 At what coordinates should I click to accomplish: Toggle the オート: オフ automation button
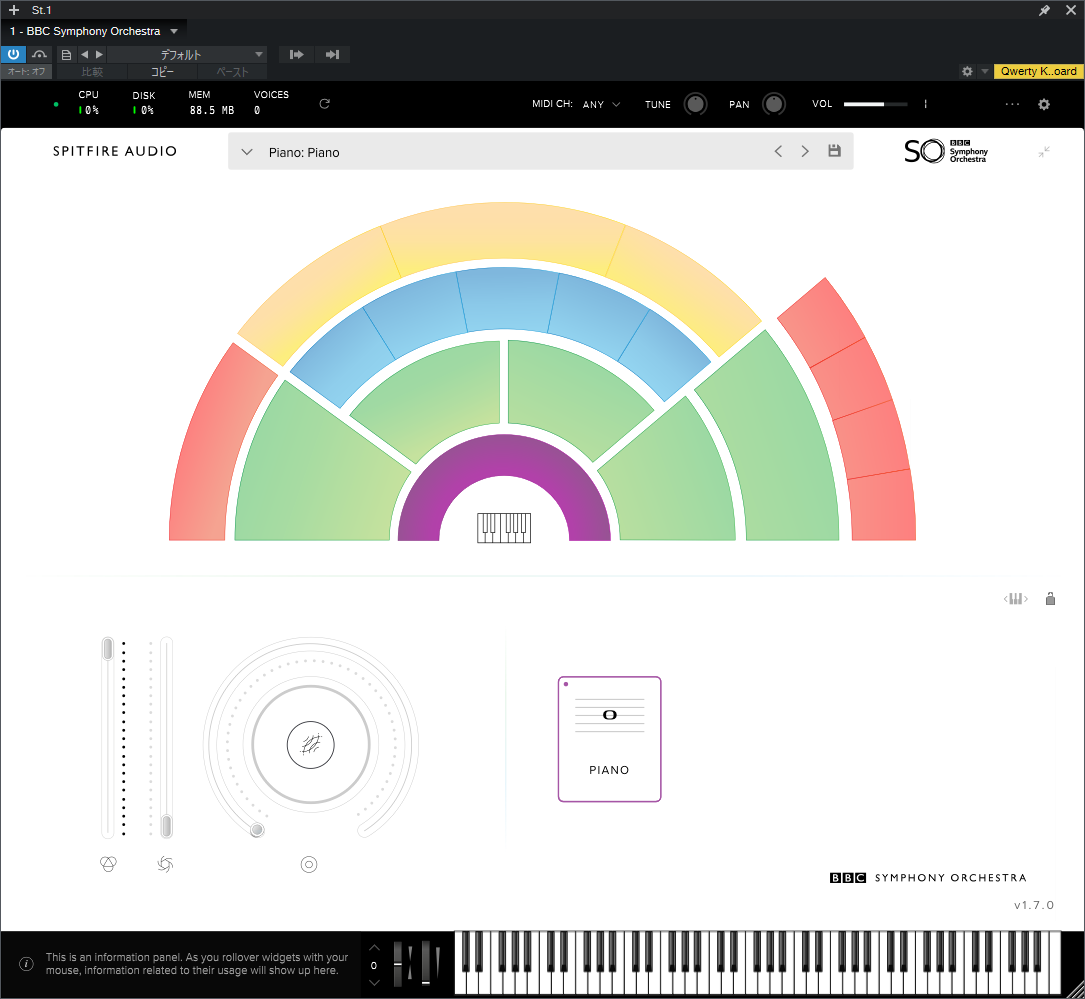[x=26, y=71]
